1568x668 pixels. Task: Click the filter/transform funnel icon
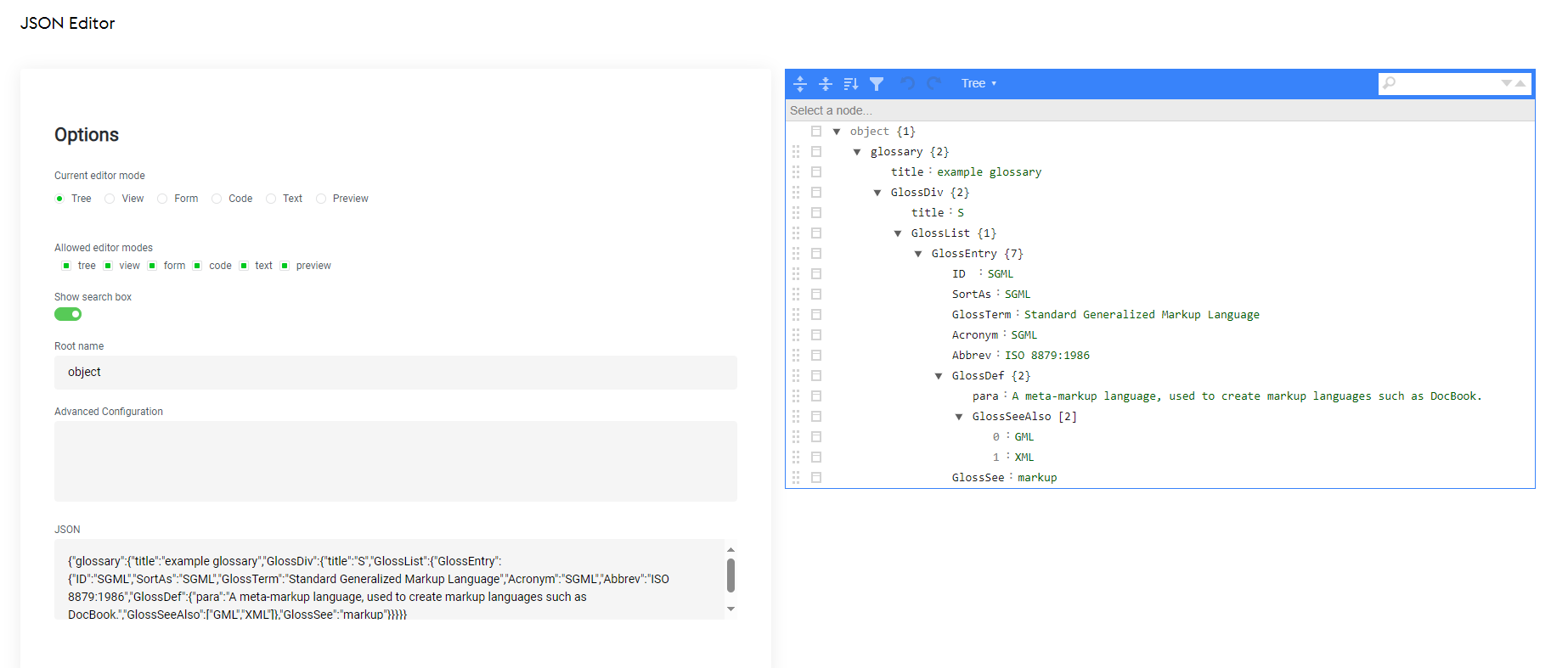877,83
